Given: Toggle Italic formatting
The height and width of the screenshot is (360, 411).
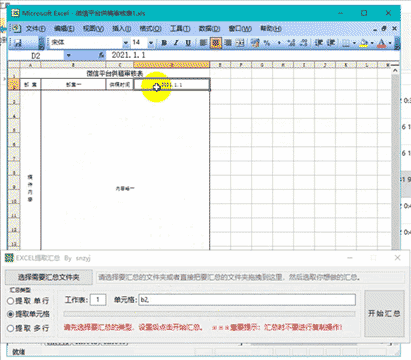Looking at the screenshot, I should coord(176,43).
